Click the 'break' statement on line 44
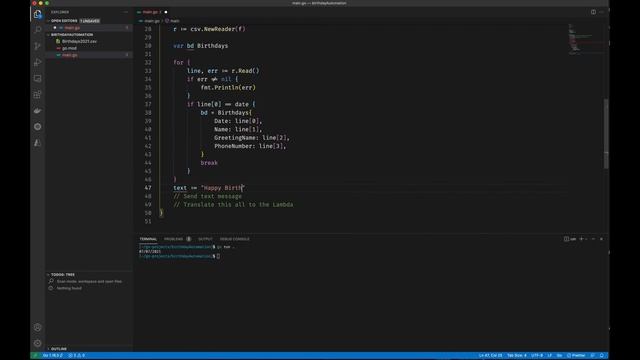Screen dimensions: 640x360 [x=209, y=163]
